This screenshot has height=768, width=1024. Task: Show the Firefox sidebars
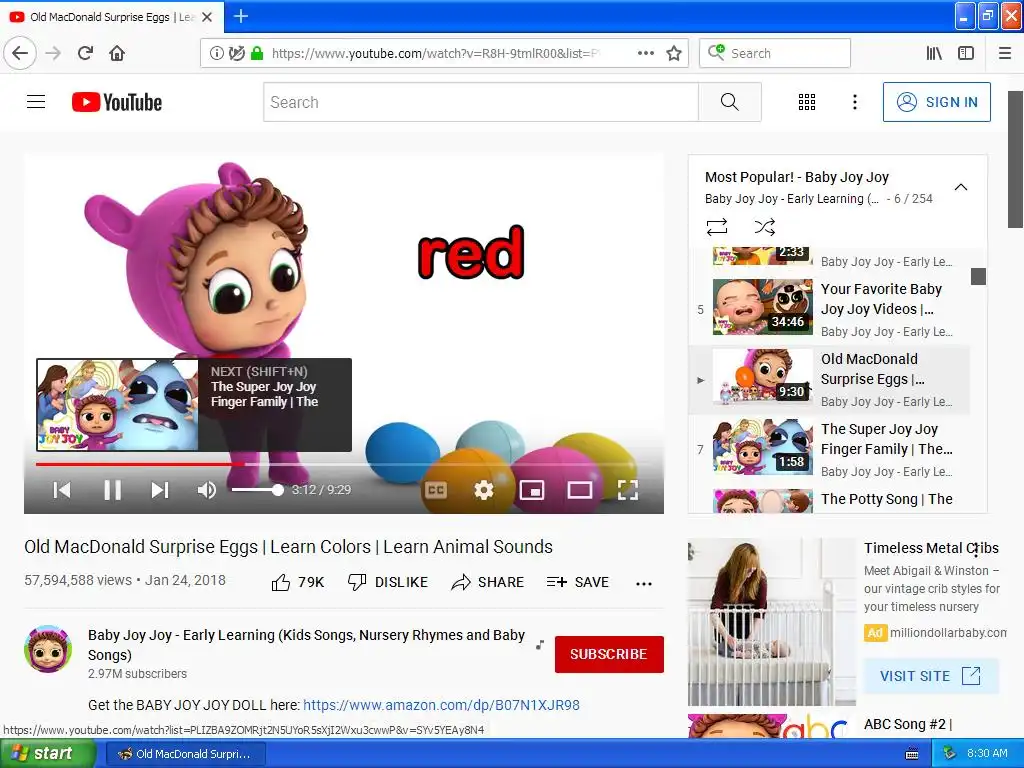[x=966, y=54]
